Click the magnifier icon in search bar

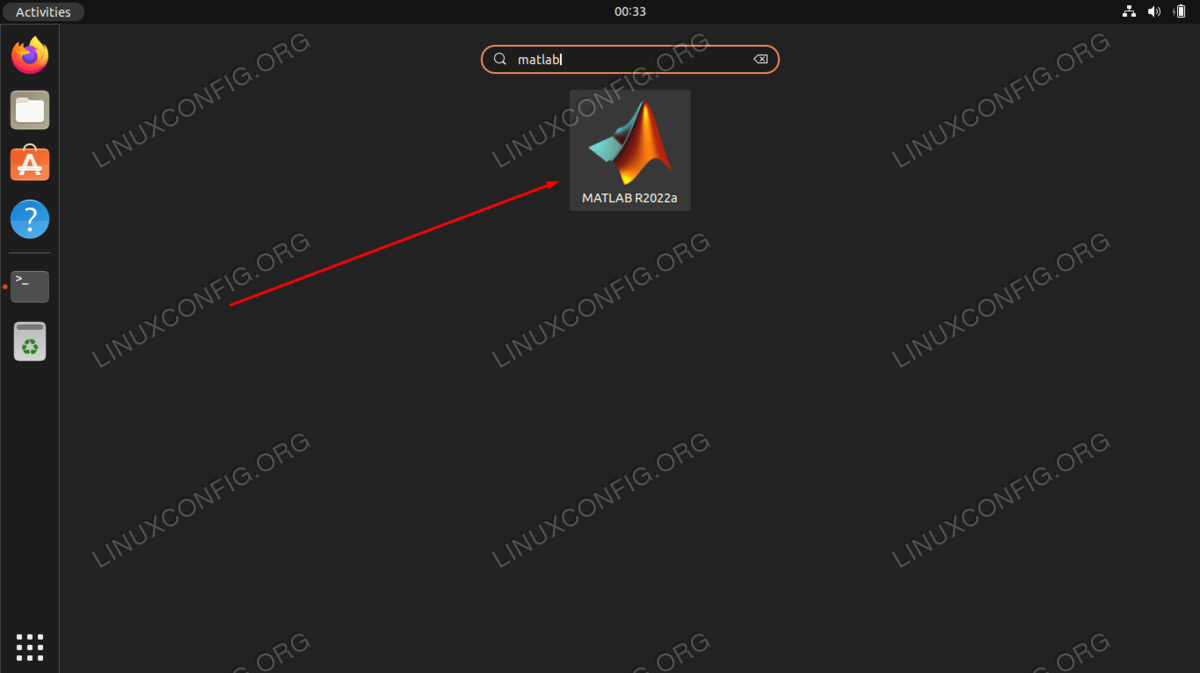(x=500, y=59)
